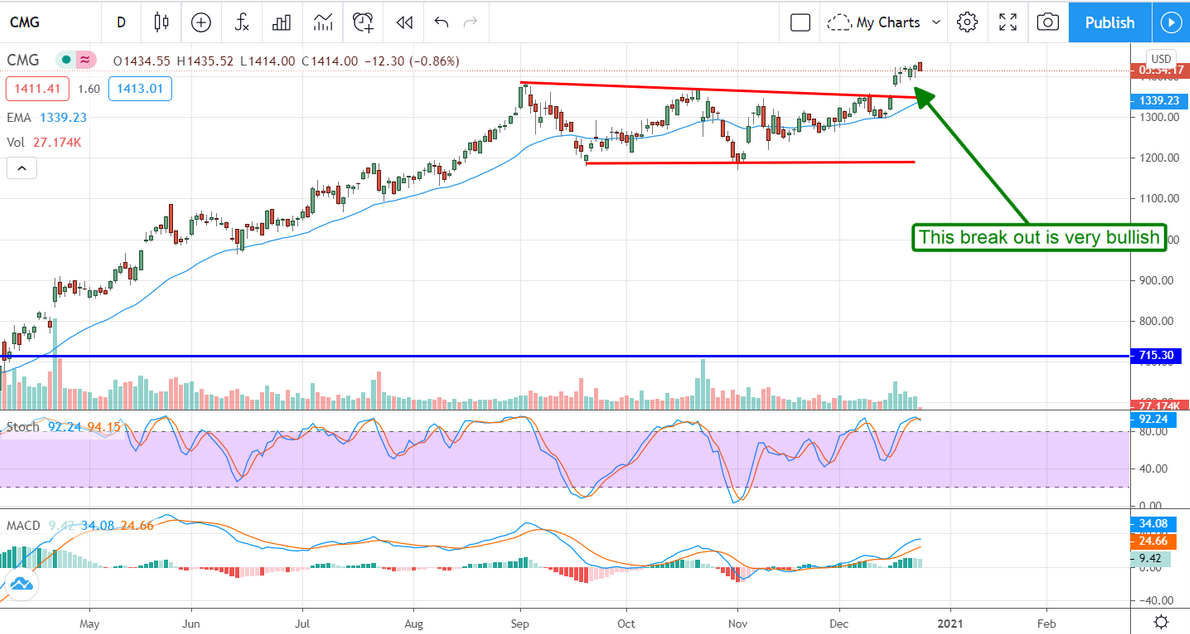Viewport: 1190px width, 634px height.
Task: Create an alert with the alarm clock icon
Action: tap(364, 23)
